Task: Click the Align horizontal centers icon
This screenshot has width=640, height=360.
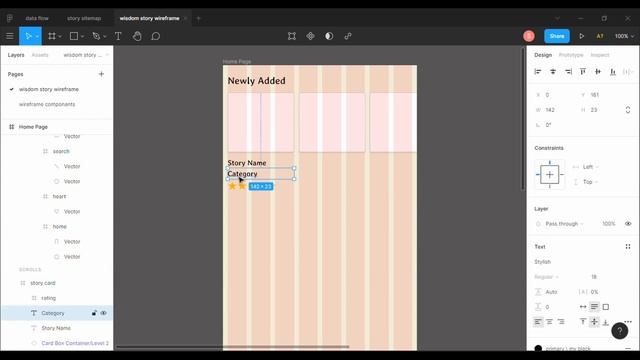Action: (x=553, y=71)
